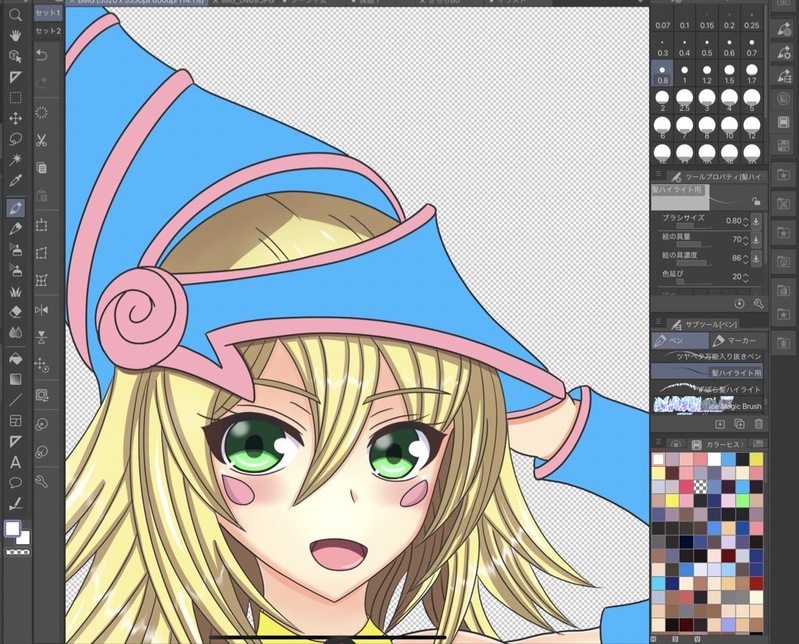Import a sub tool with the download icon
This screenshot has width=799, height=644.
[x=720, y=424]
